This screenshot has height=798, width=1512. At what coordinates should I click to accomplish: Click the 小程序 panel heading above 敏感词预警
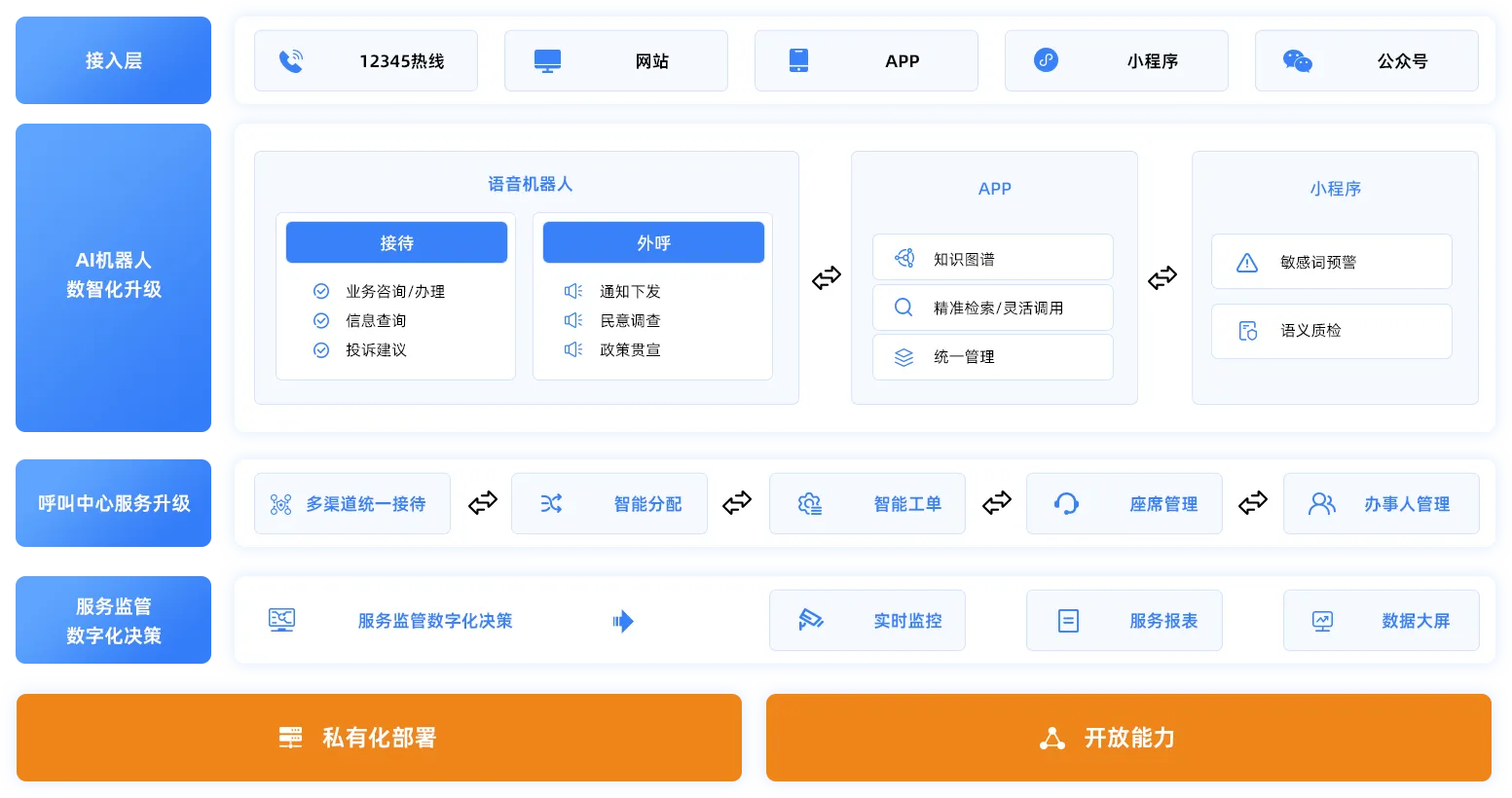click(x=1335, y=189)
